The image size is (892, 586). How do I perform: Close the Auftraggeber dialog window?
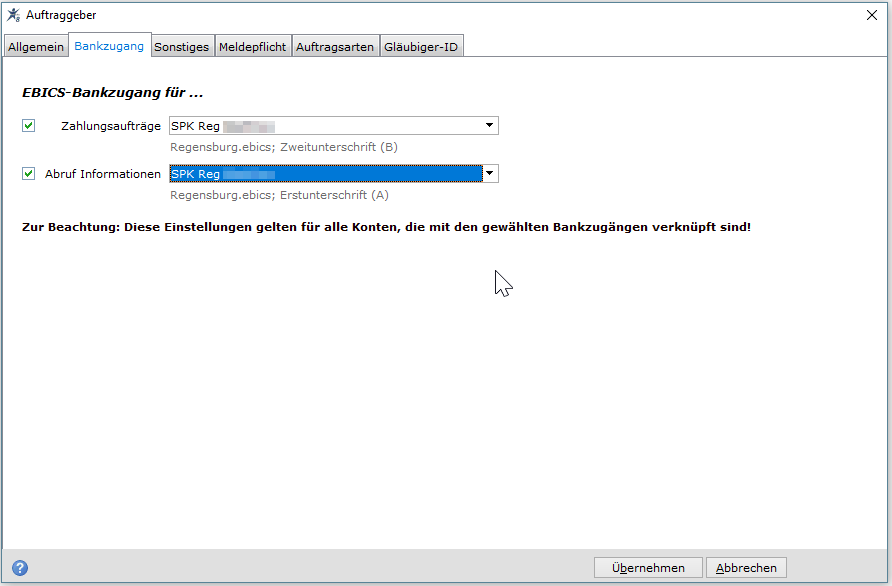point(872,15)
